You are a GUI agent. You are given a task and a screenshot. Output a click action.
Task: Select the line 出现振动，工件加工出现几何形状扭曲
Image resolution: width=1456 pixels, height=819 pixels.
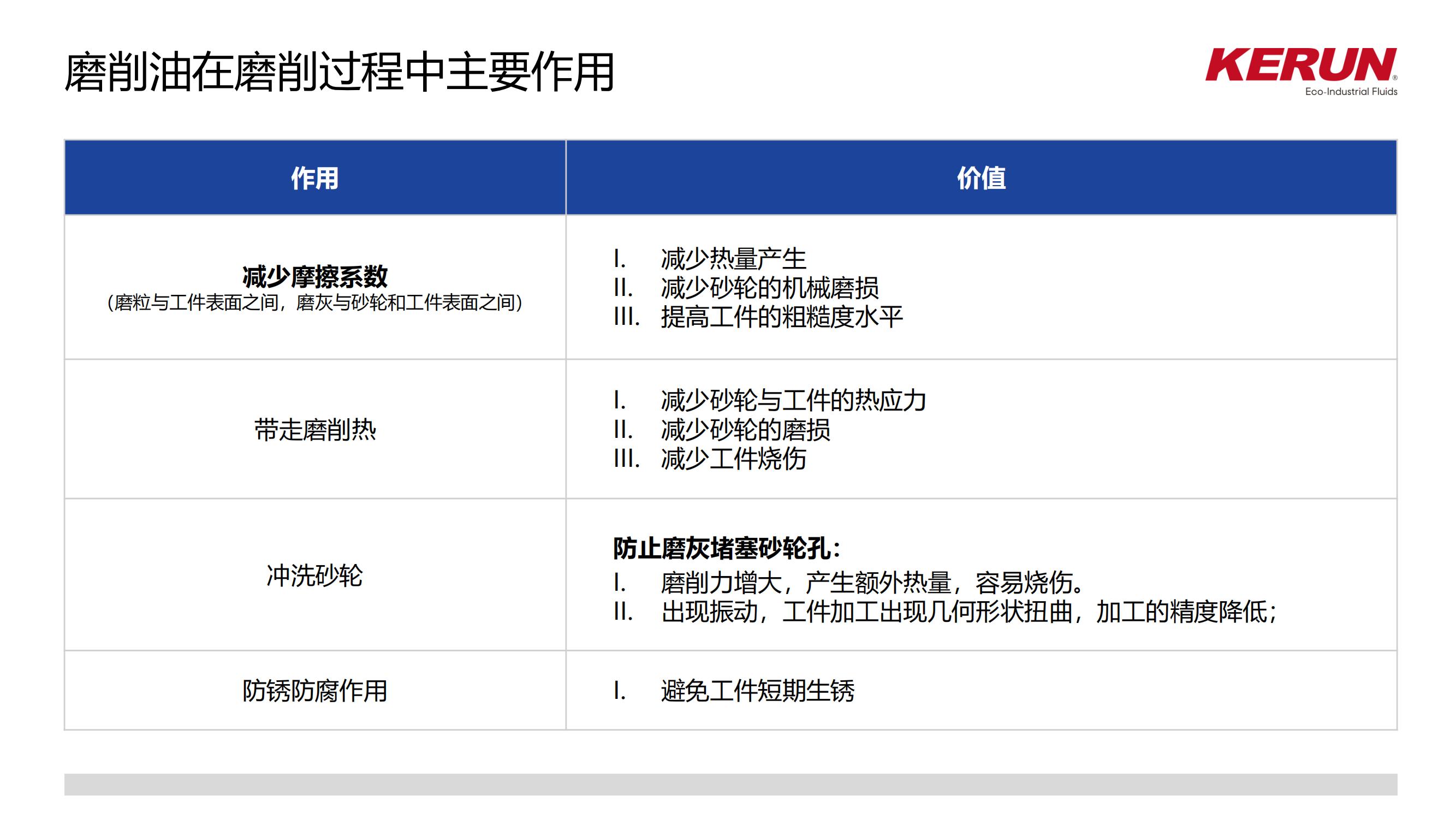click(866, 612)
